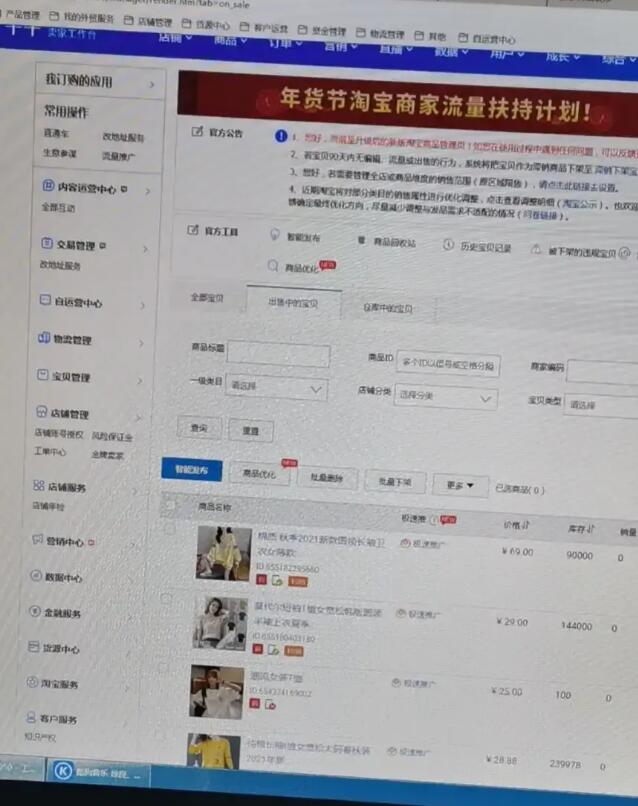Click the 货源中心 sidebar icon

[34, 647]
